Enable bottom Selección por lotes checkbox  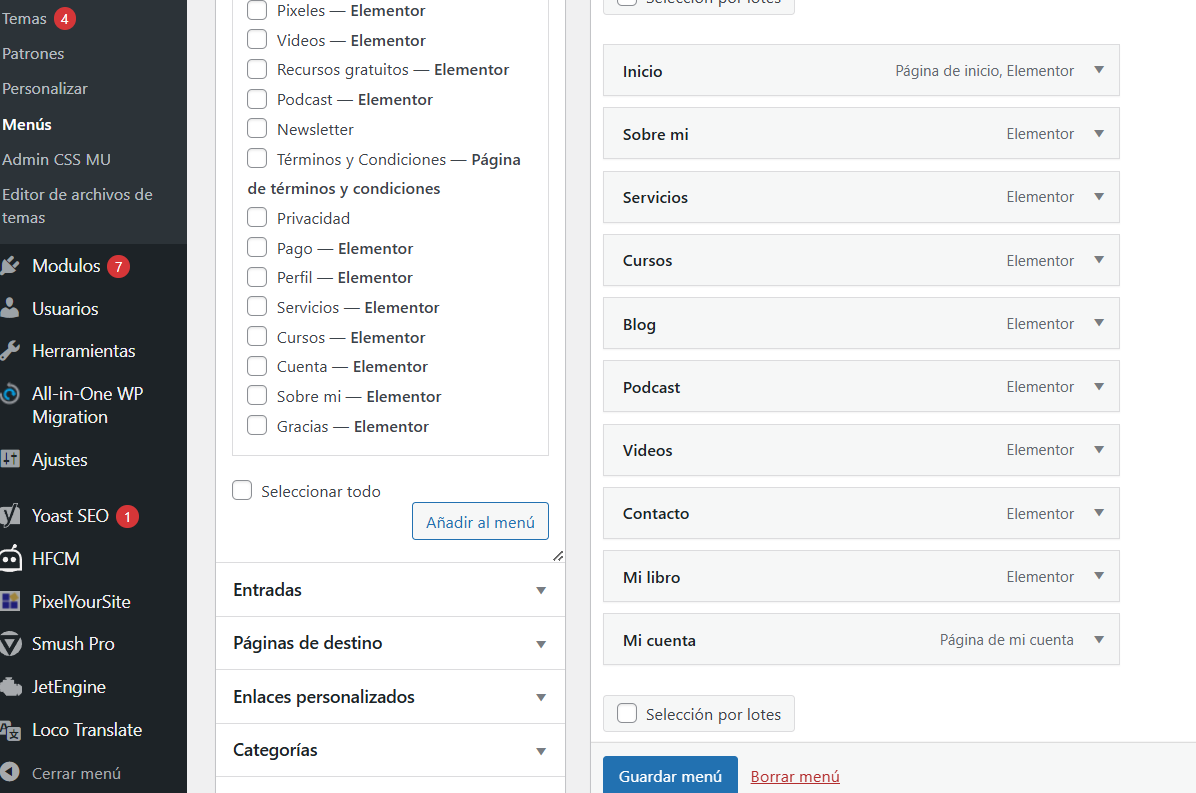click(x=627, y=713)
